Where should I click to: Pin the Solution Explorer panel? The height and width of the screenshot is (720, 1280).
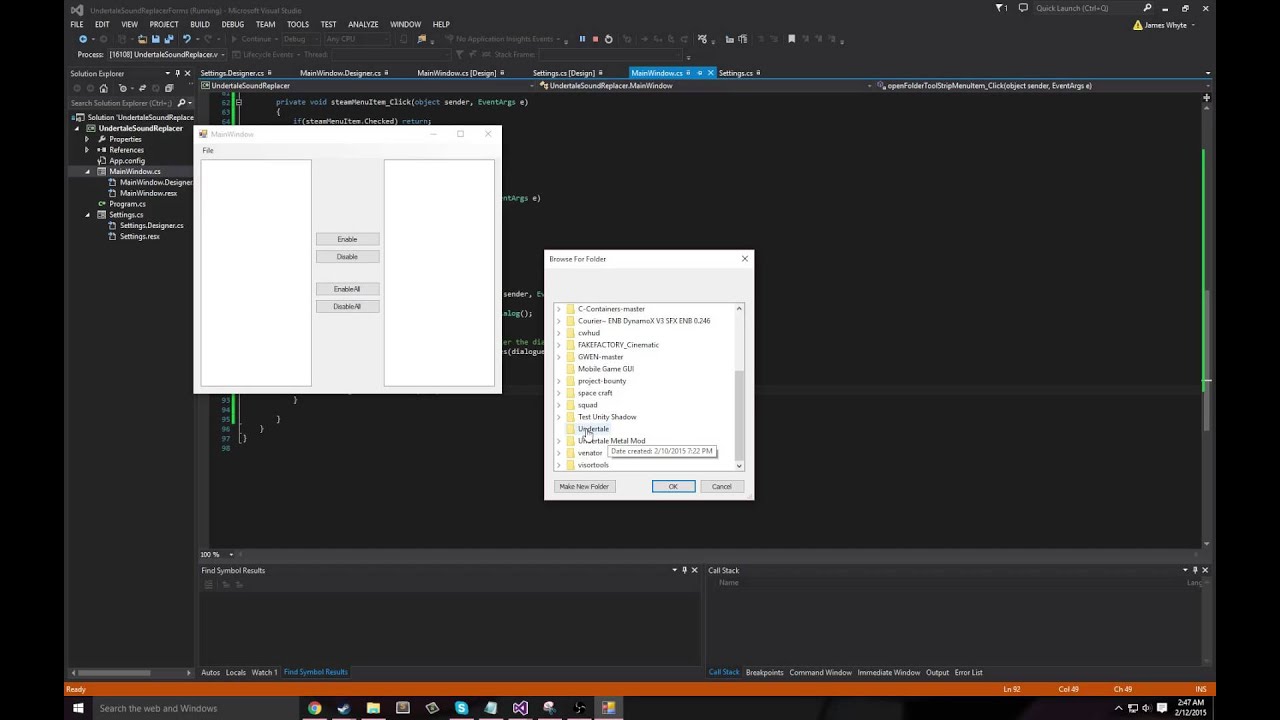point(177,73)
